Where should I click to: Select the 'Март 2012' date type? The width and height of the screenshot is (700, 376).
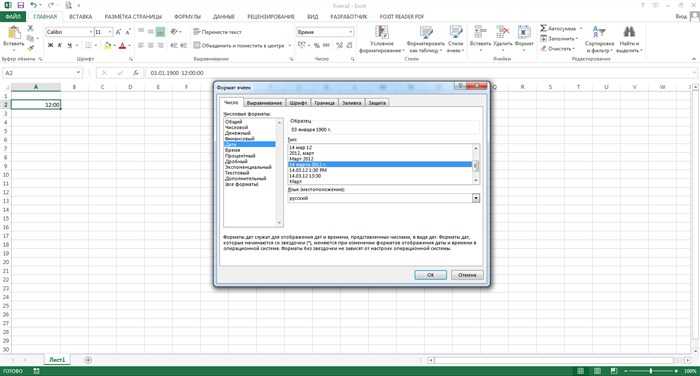[x=301, y=159]
